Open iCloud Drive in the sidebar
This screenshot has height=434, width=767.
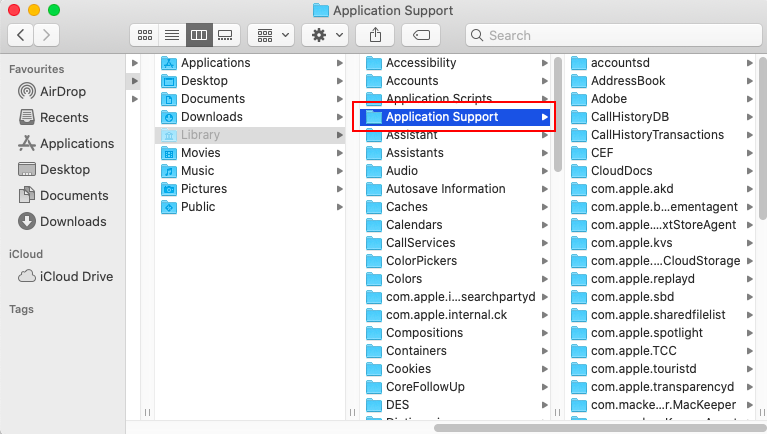tap(66, 276)
